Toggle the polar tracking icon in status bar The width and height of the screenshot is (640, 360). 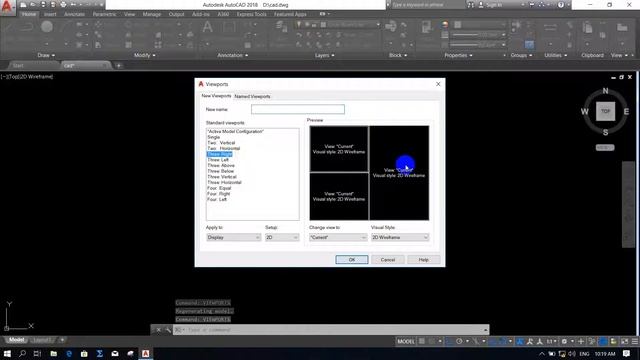point(459,341)
